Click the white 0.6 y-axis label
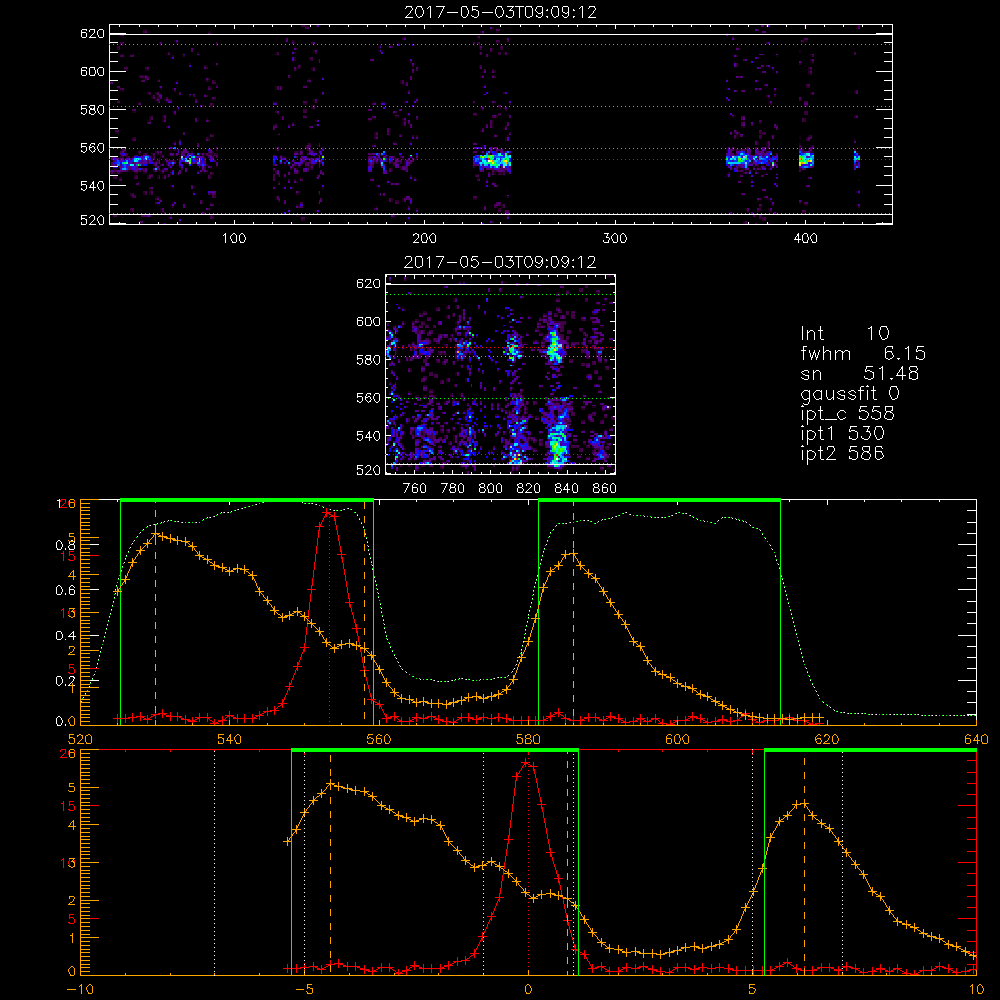The height and width of the screenshot is (1000, 1000). coord(66,591)
